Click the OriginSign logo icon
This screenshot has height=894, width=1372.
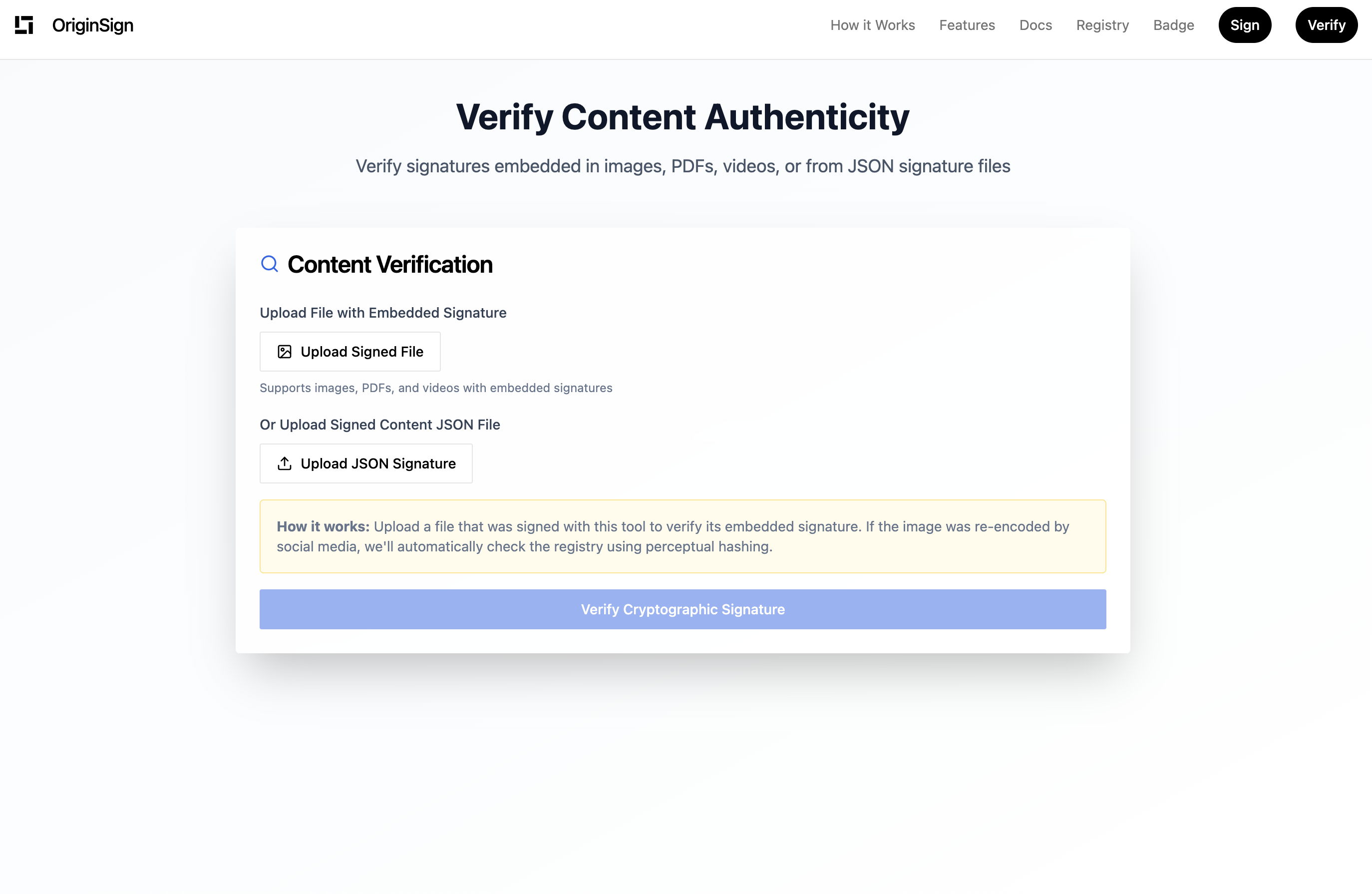23,25
